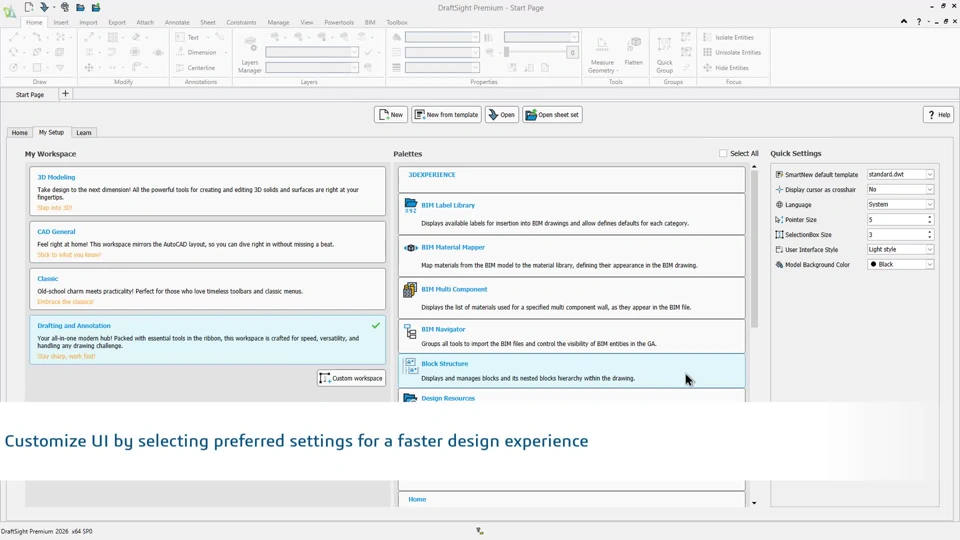Open the BIM ribbon tab
The height and width of the screenshot is (540, 960).
pyautogui.click(x=370, y=22)
